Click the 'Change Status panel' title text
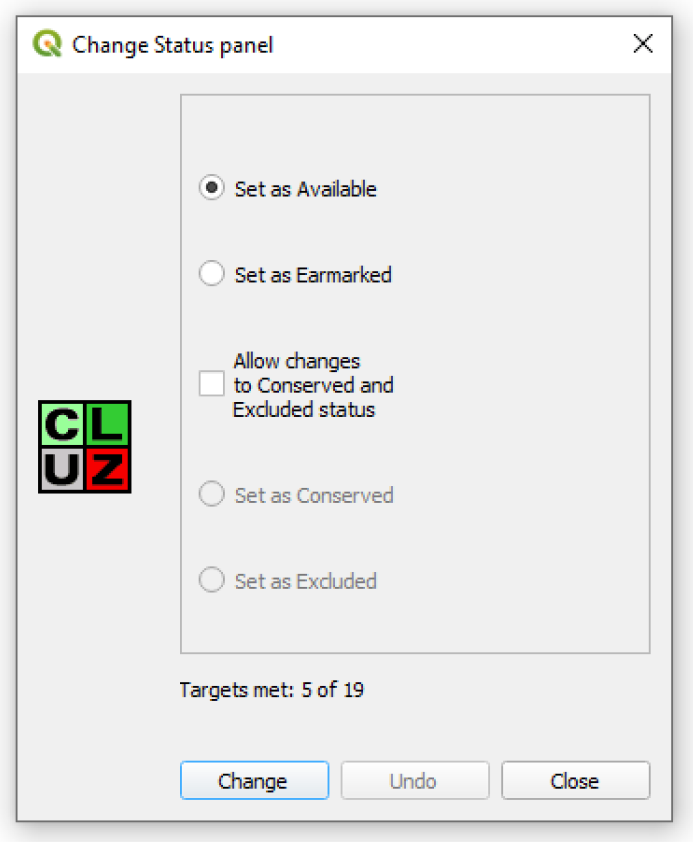 172,45
